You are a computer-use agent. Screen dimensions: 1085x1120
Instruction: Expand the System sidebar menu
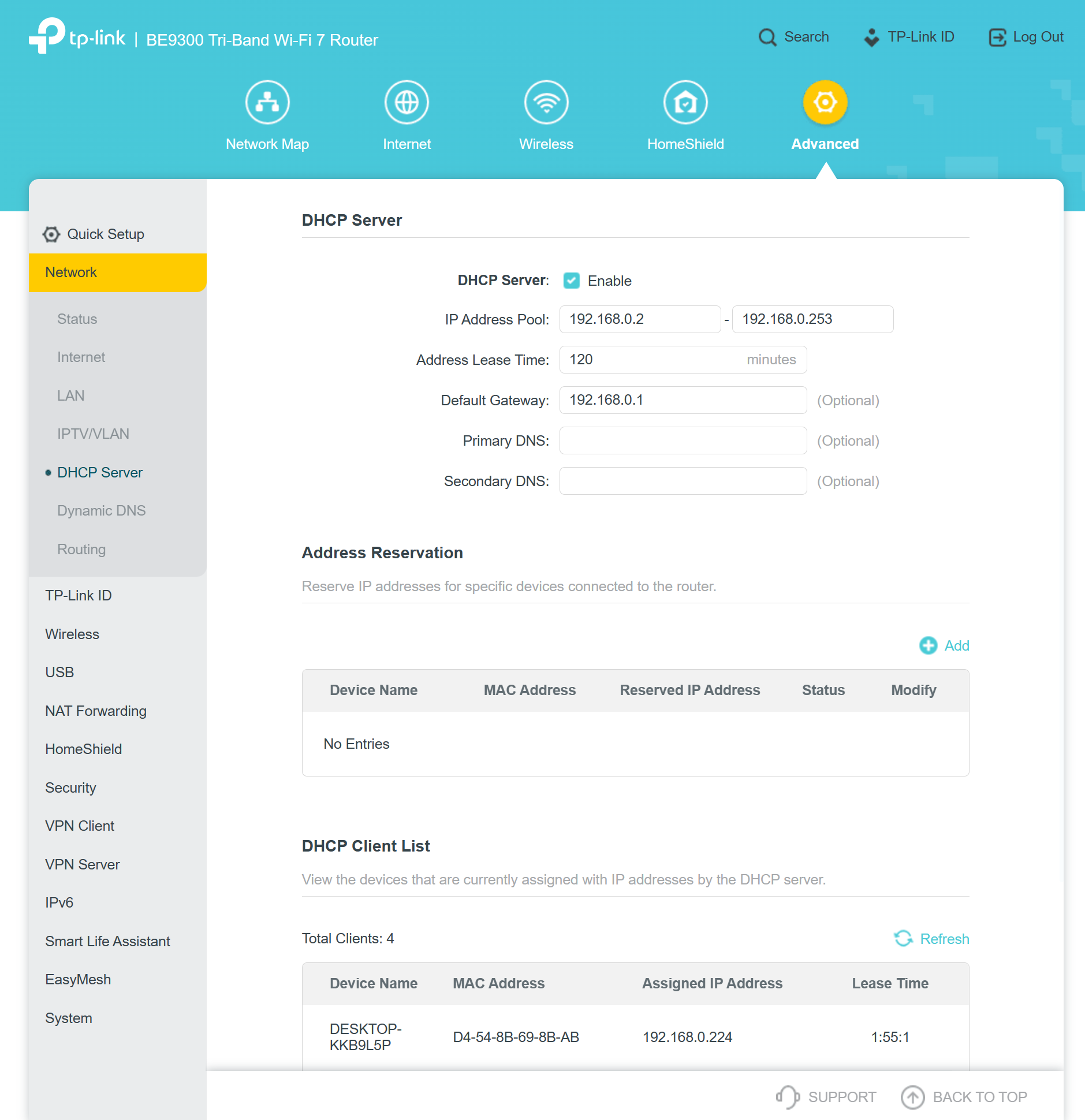[x=69, y=1018]
